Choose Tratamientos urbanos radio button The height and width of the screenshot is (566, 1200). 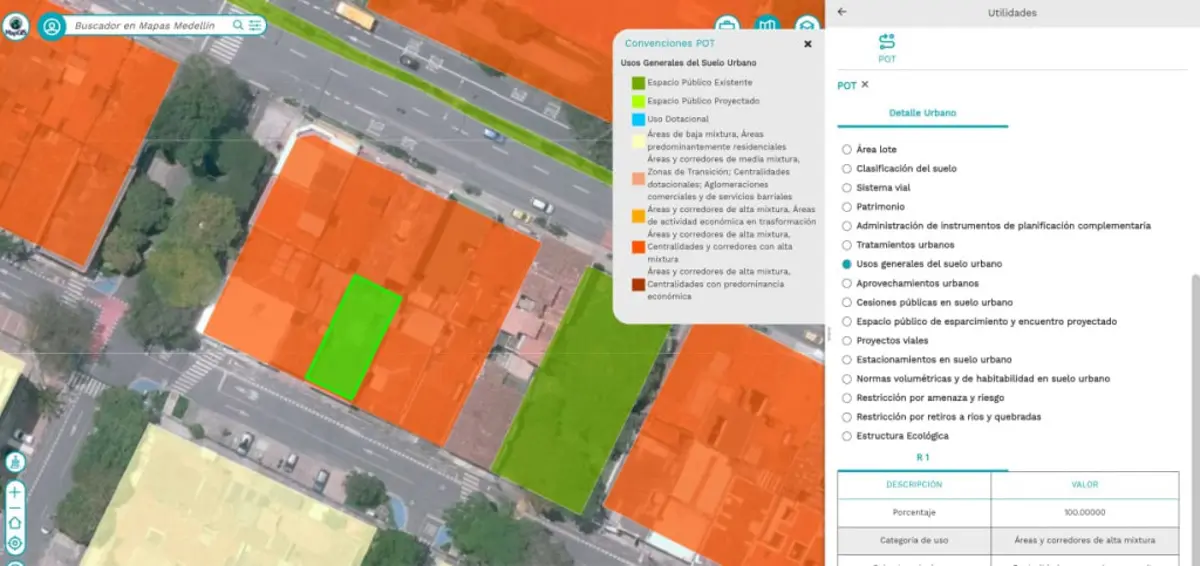pyautogui.click(x=847, y=245)
